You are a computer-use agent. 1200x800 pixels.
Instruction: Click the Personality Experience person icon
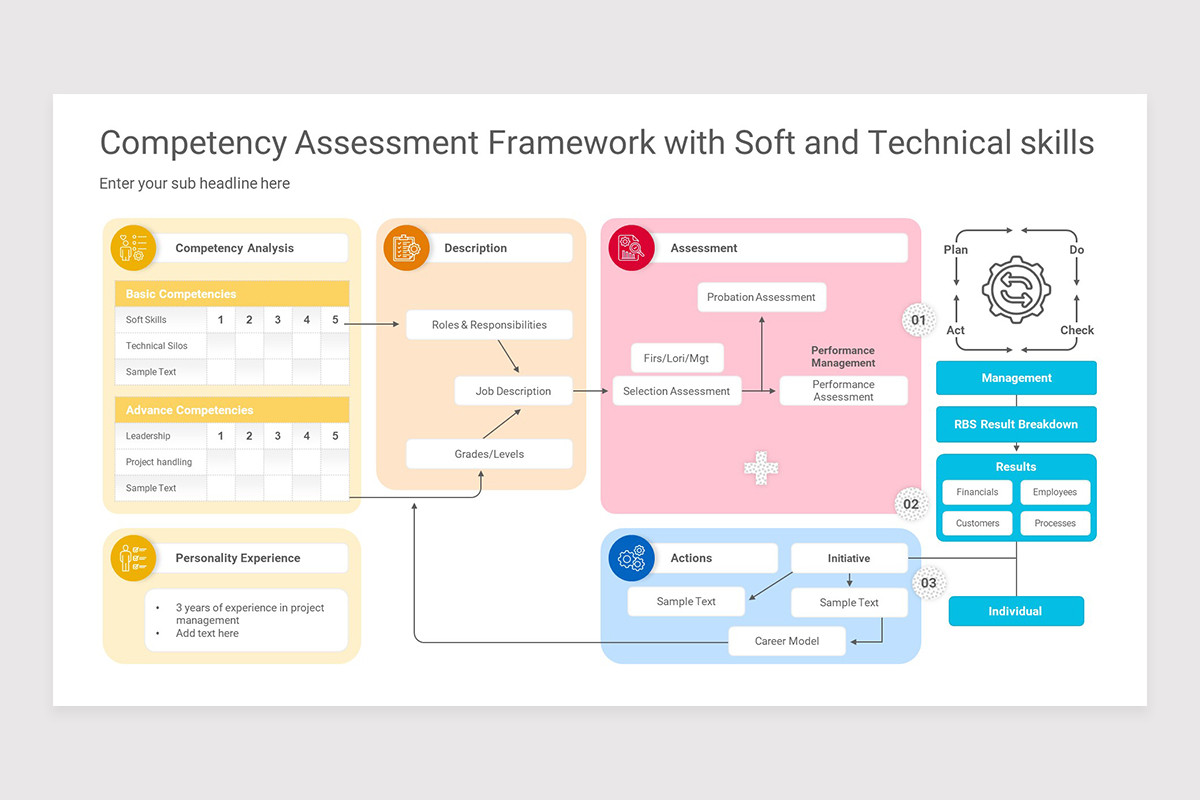(133, 558)
